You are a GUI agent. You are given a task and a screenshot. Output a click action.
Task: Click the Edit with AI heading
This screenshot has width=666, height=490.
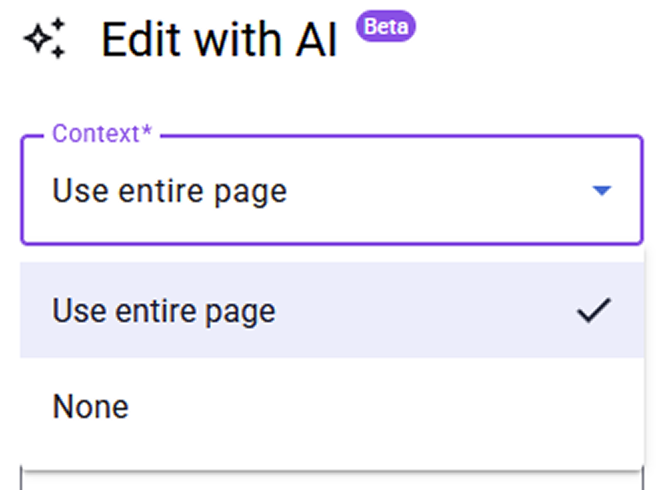click(219, 40)
